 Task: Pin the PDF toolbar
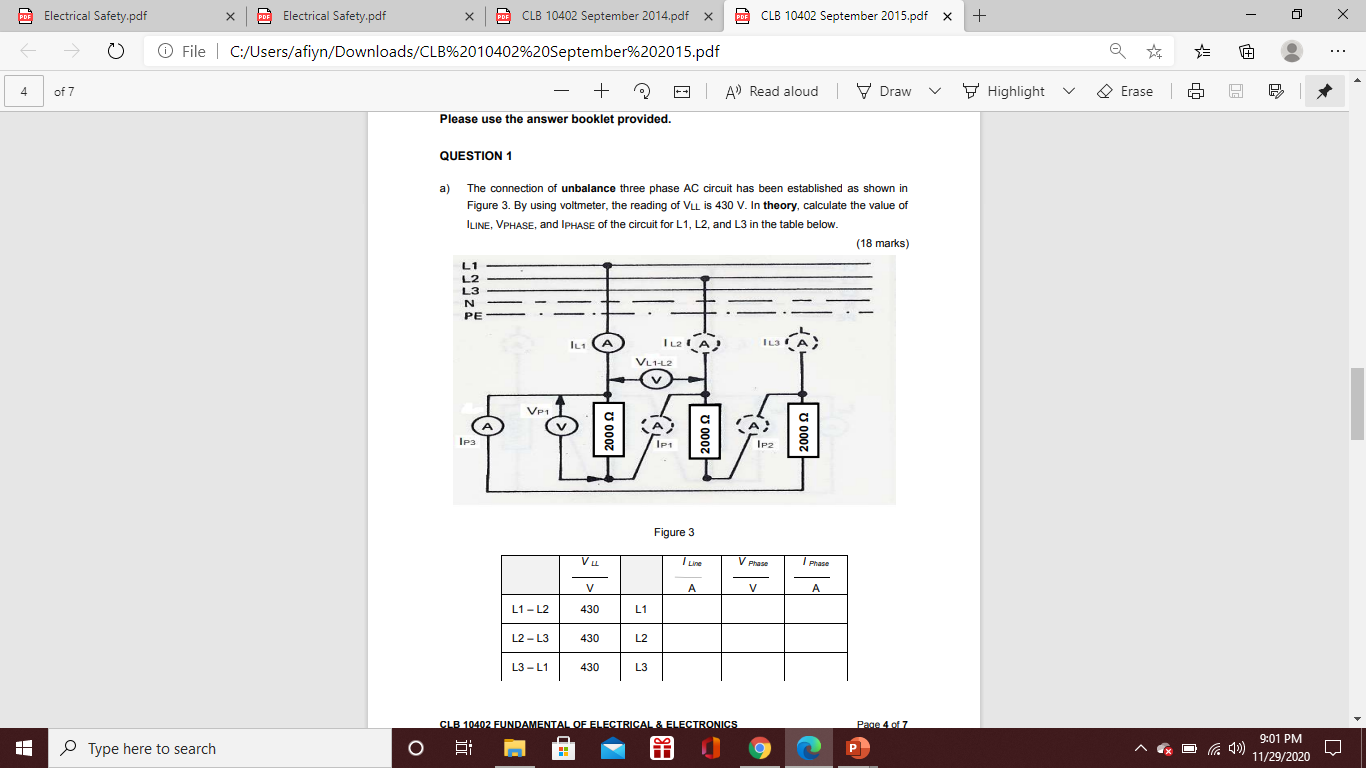[x=1324, y=91]
